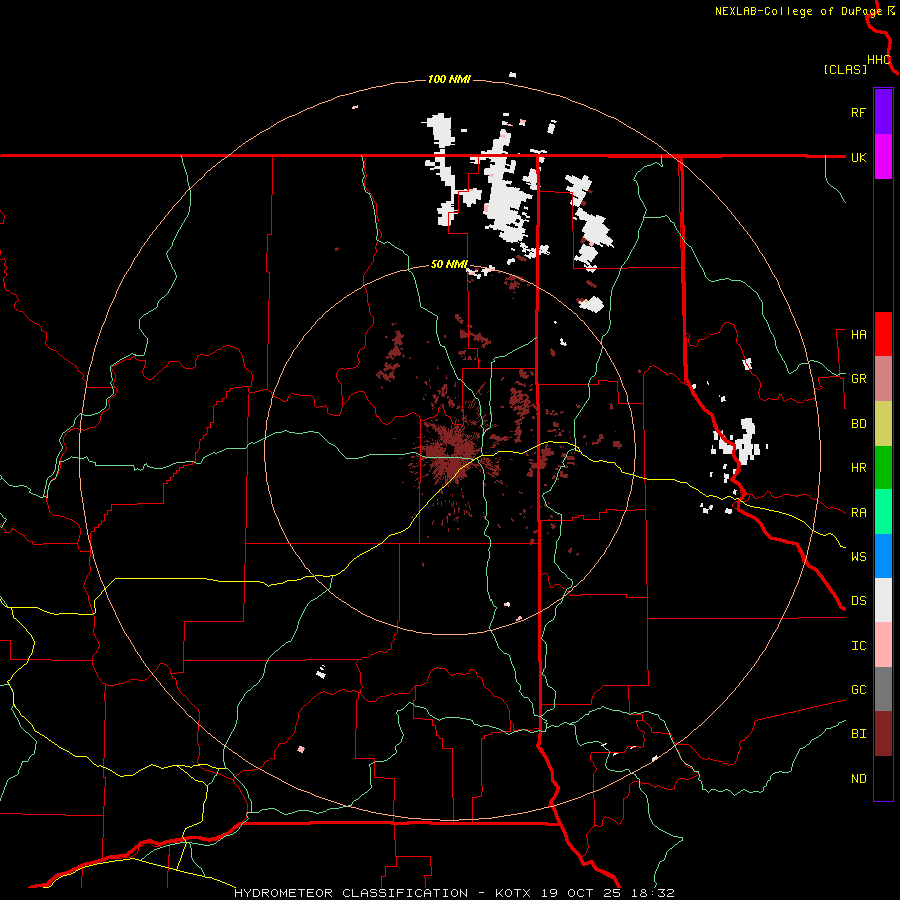Click the 50 NMI range ring label
Screen dimensions: 900x900
[449, 264]
